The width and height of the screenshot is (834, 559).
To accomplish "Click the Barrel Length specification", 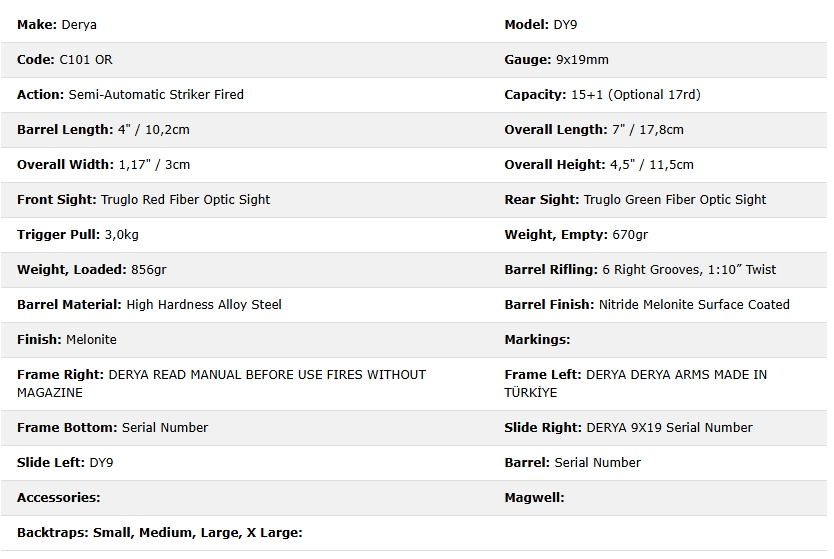I will pyautogui.click(x=103, y=129).
